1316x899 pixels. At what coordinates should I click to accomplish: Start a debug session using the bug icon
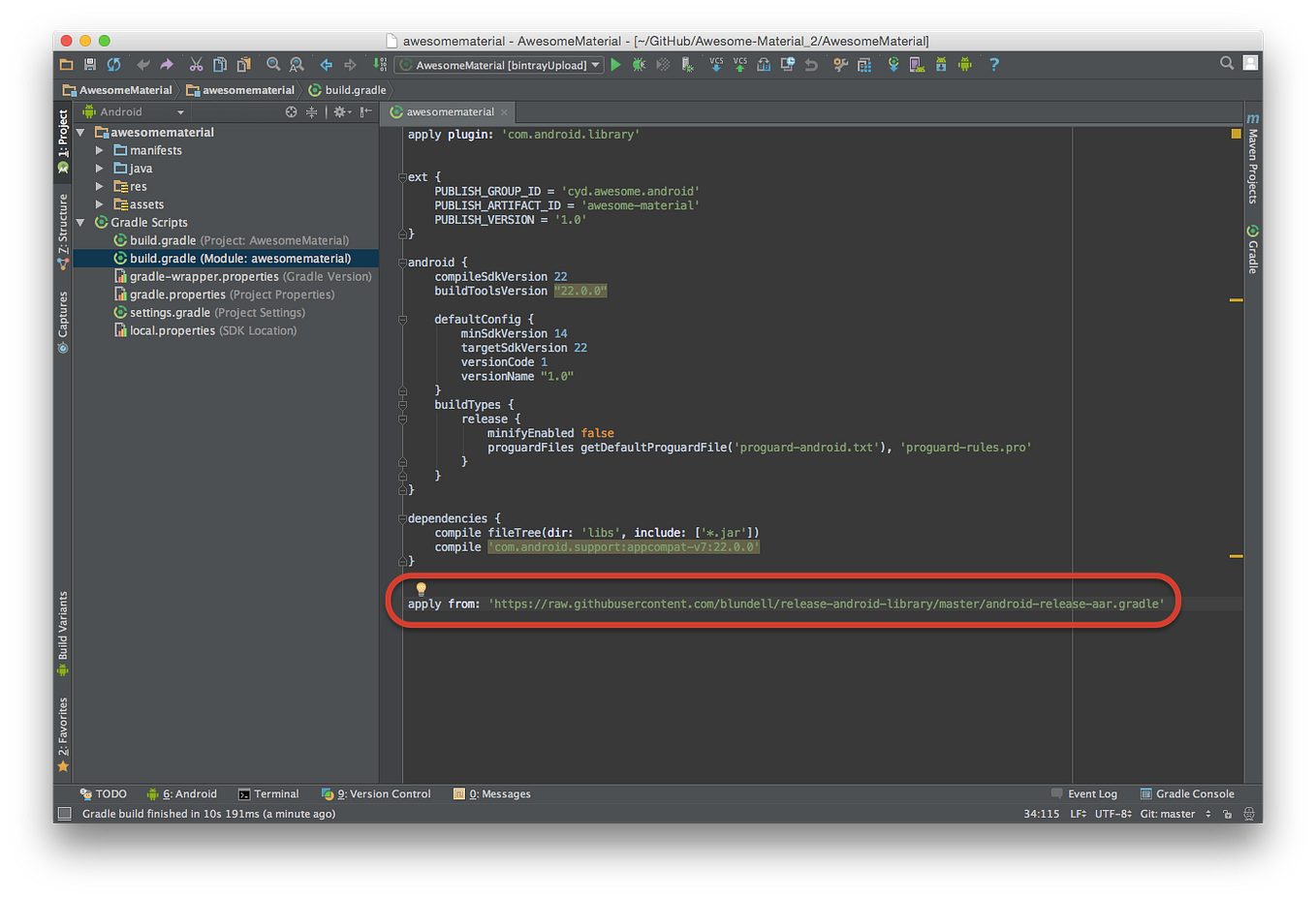[638, 64]
